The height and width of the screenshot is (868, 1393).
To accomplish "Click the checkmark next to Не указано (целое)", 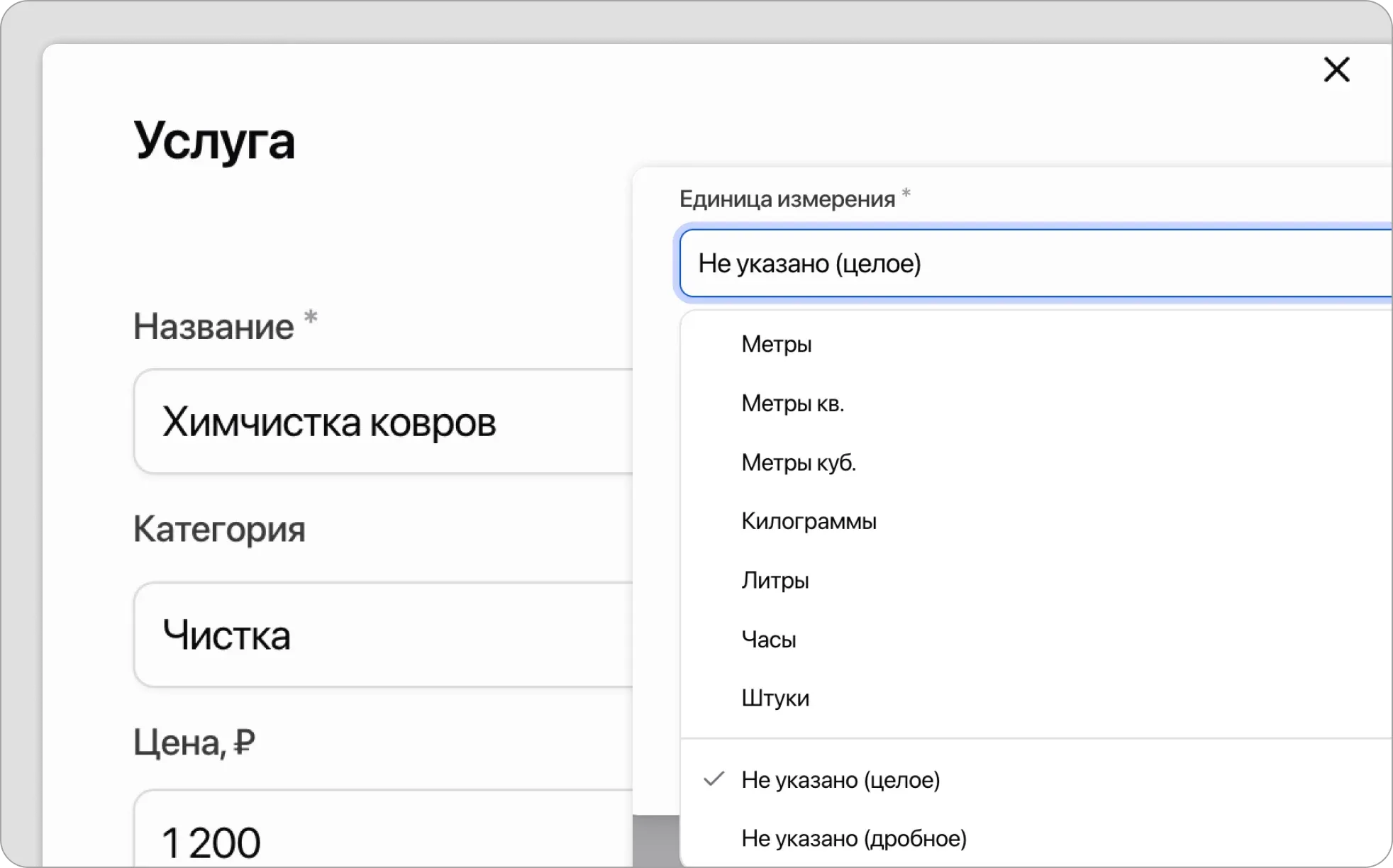I will coord(714,780).
